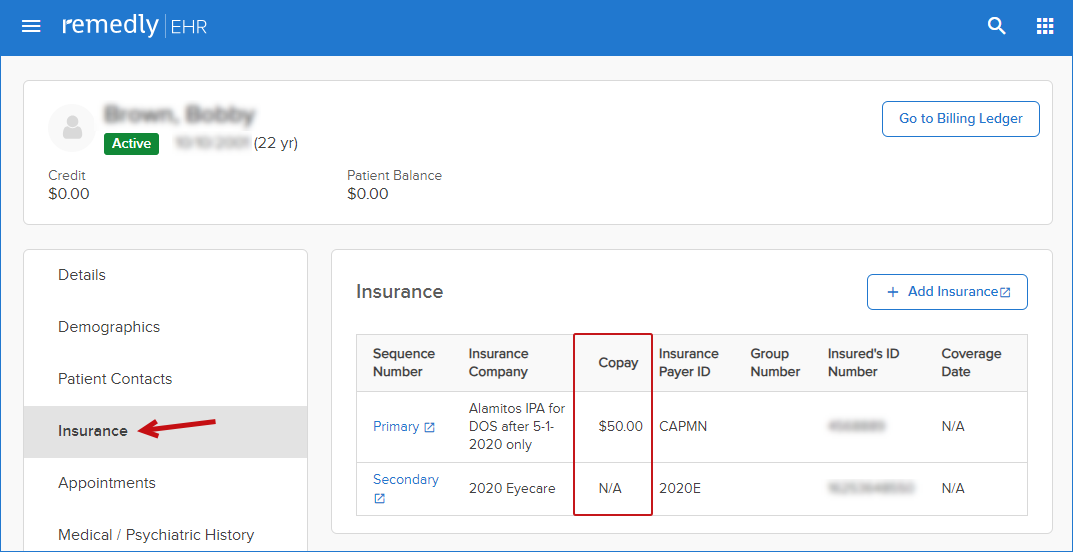Screen dimensions: 1073x552
Task: Open the apps grid icon
Action: [1044, 27]
